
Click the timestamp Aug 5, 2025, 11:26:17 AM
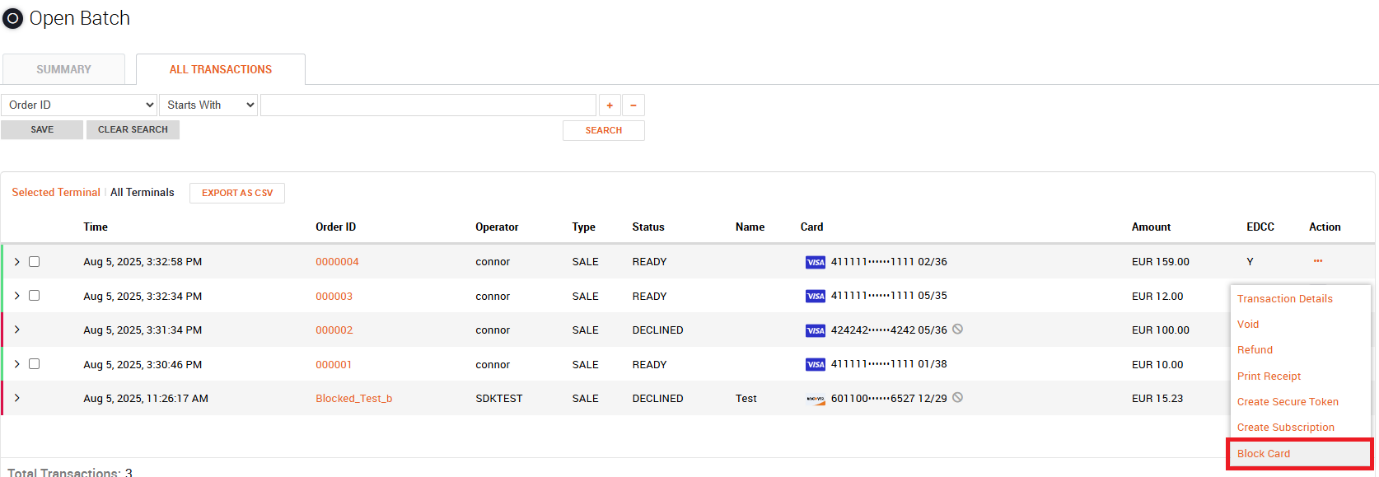click(146, 398)
